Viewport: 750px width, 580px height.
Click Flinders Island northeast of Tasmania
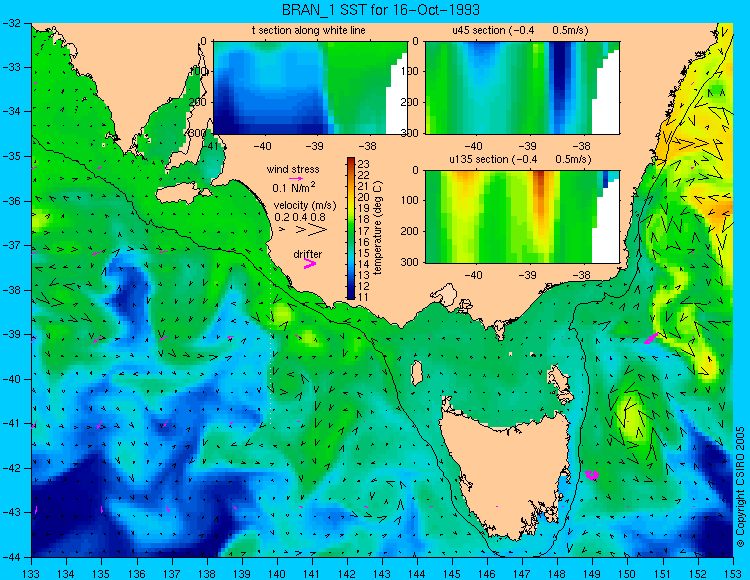(x=560, y=380)
